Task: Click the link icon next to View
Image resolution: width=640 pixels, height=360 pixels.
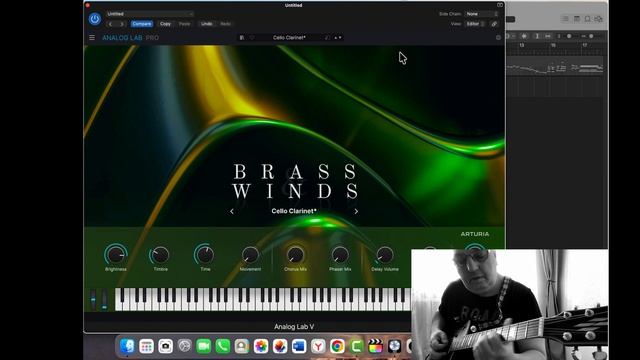Action: 494,24
